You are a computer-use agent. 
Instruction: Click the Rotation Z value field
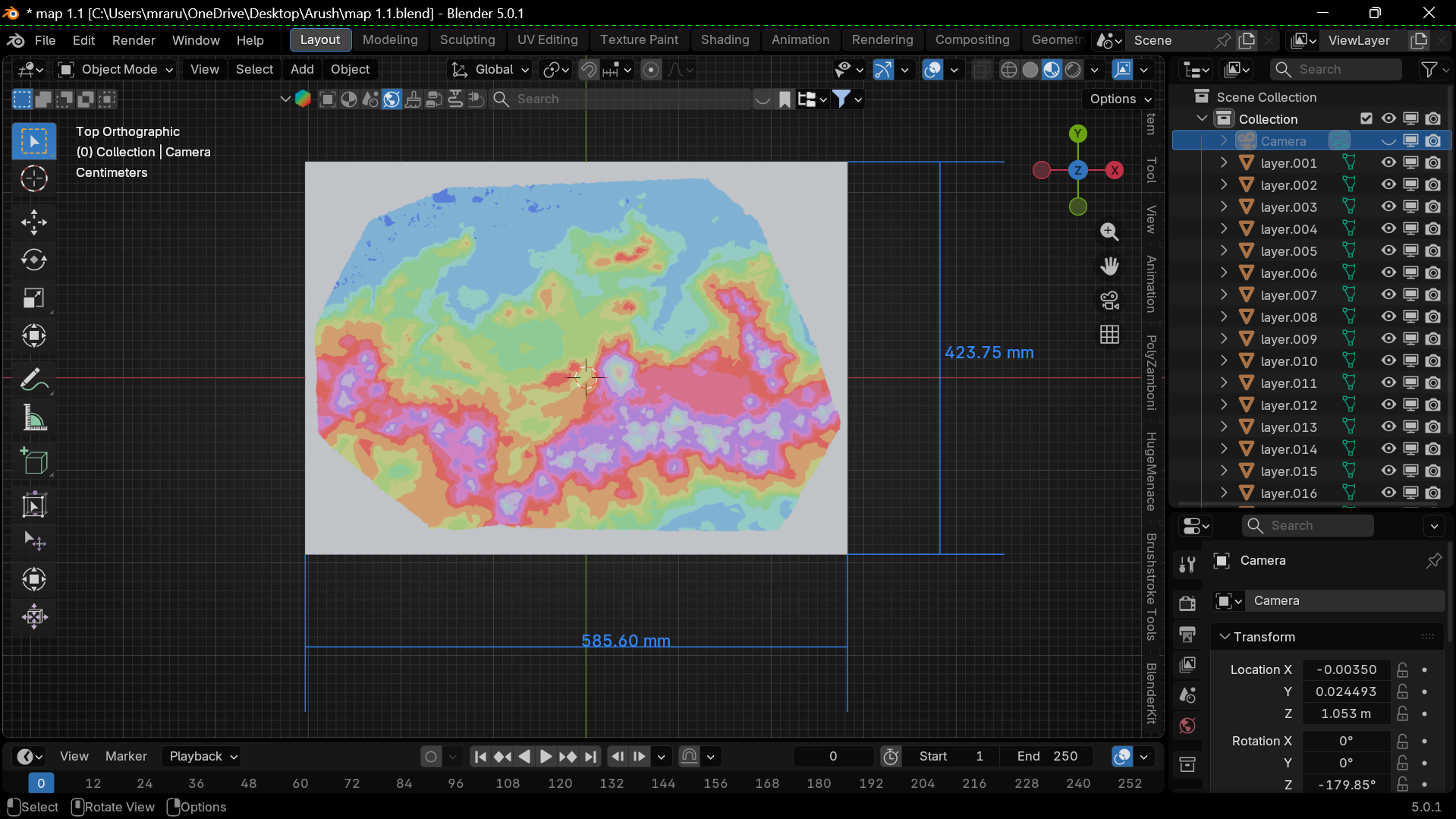pyautogui.click(x=1346, y=785)
